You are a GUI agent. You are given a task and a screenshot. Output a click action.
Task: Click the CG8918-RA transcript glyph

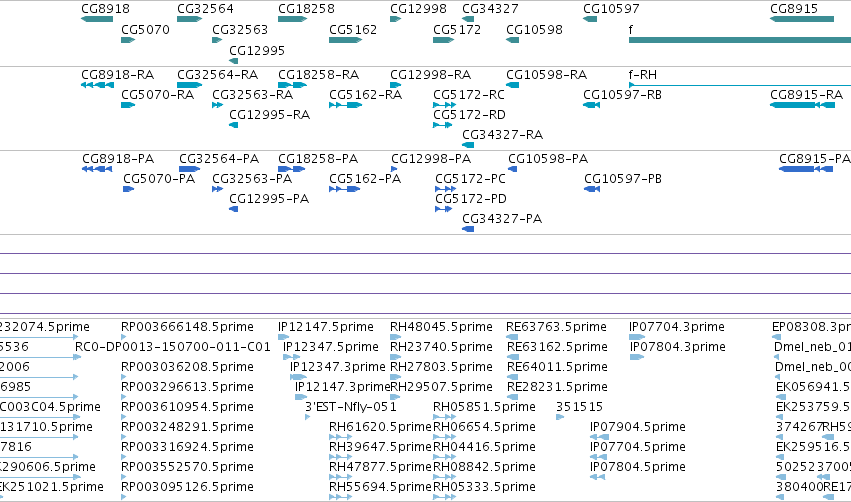(97, 85)
